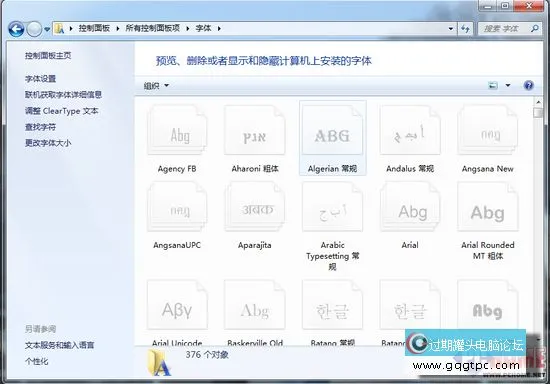Click the Agency FB font name label

point(177,169)
